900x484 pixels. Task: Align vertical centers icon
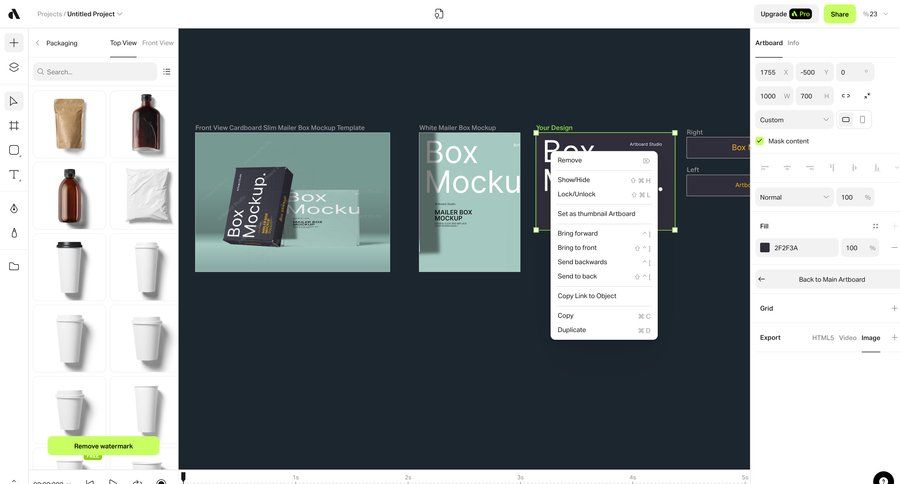(854, 168)
